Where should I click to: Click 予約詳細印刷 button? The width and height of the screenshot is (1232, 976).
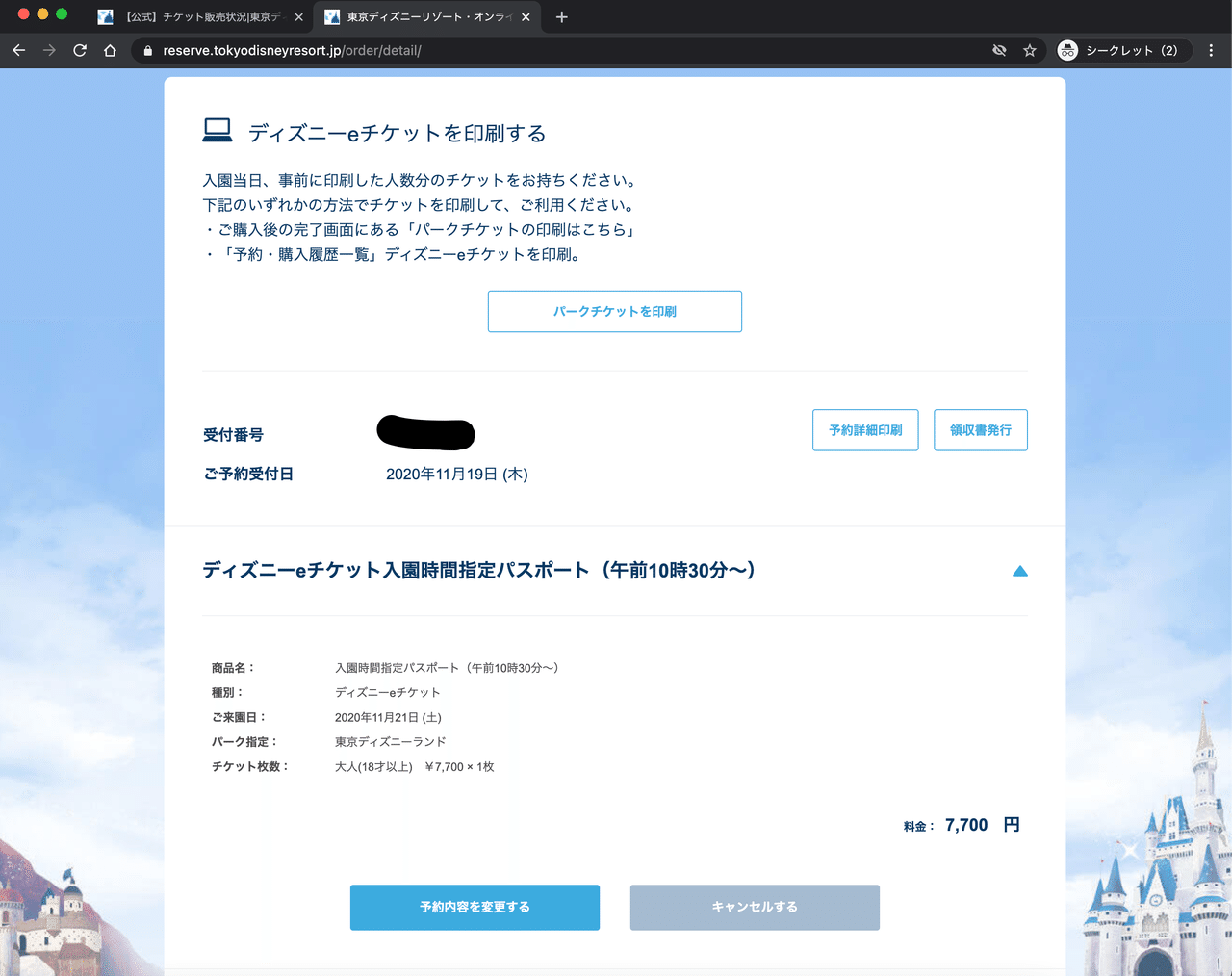865,430
